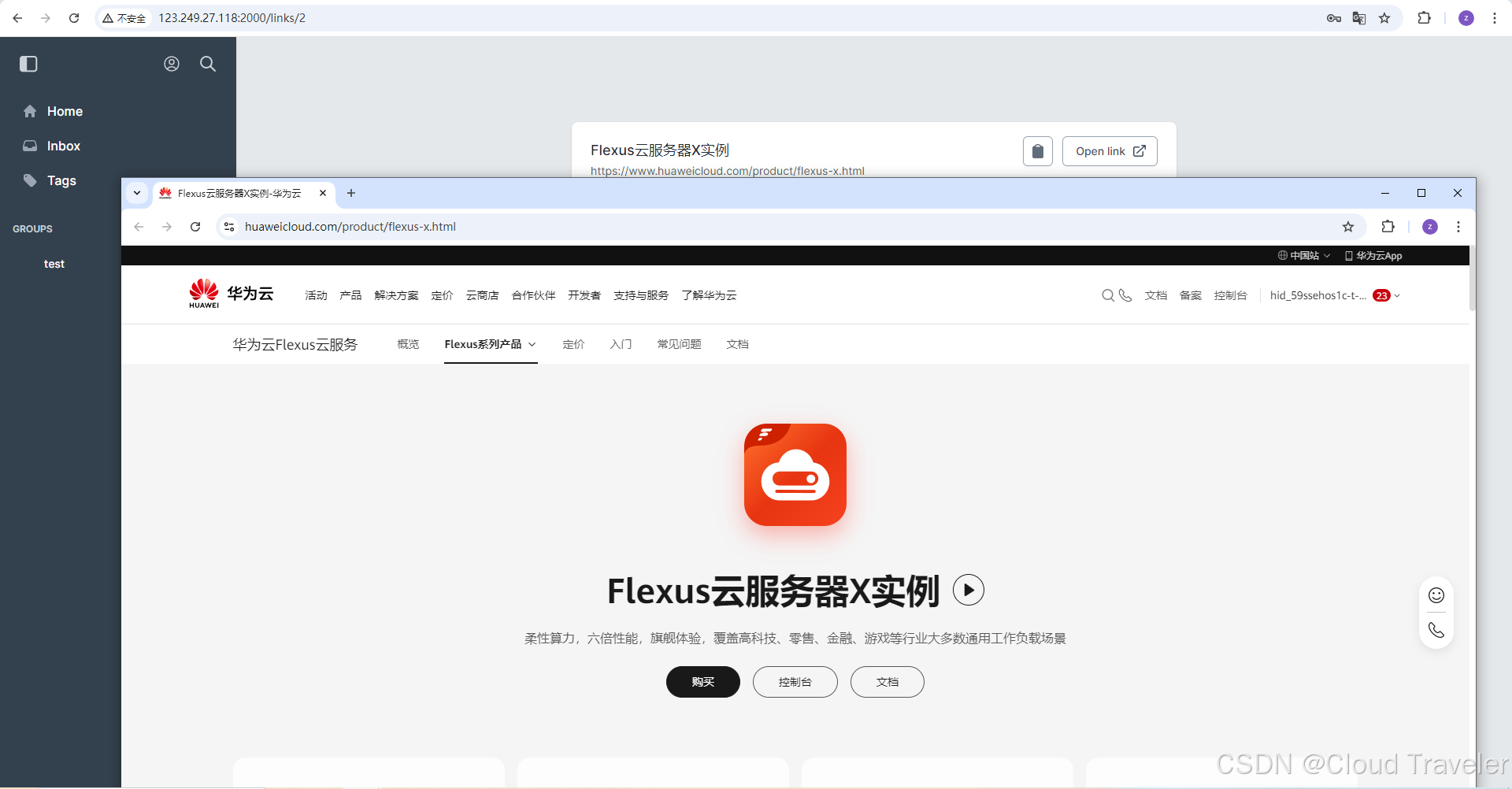Click front window profile avatar
The width and height of the screenshot is (1512, 789).
pos(1430,227)
